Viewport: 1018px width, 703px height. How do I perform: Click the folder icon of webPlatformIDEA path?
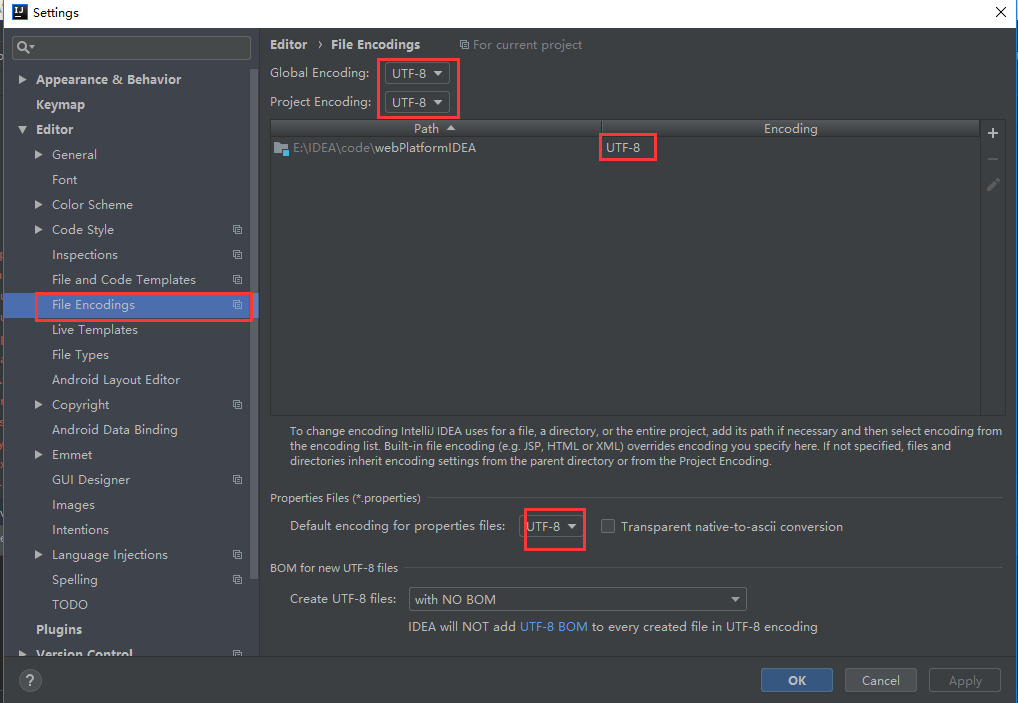click(281, 149)
